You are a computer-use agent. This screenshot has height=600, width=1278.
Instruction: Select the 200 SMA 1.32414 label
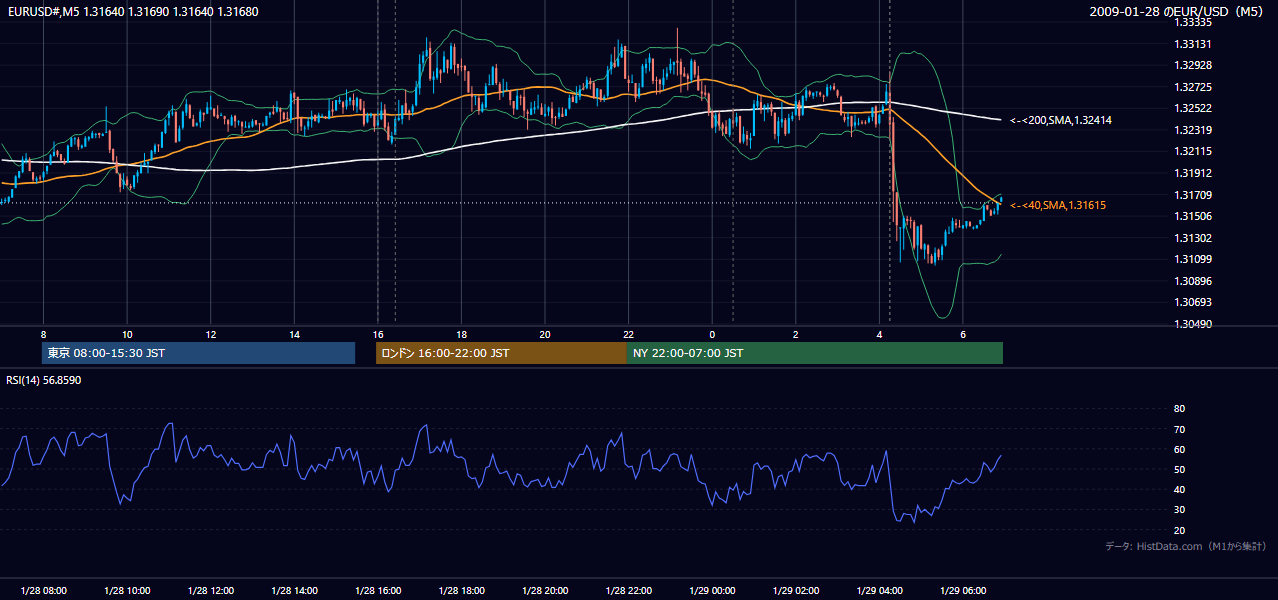click(x=1061, y=120)
